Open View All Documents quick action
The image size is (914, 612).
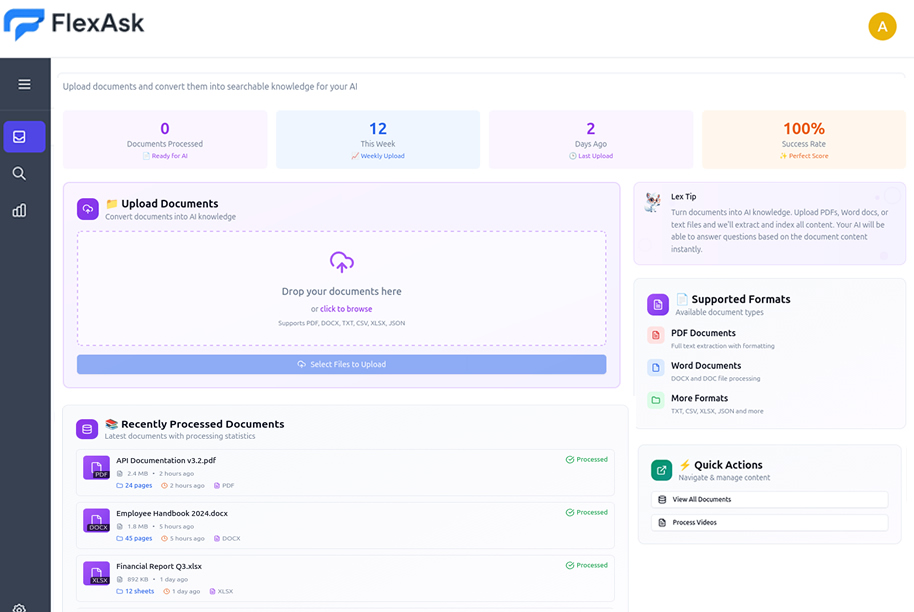(769, 500)
